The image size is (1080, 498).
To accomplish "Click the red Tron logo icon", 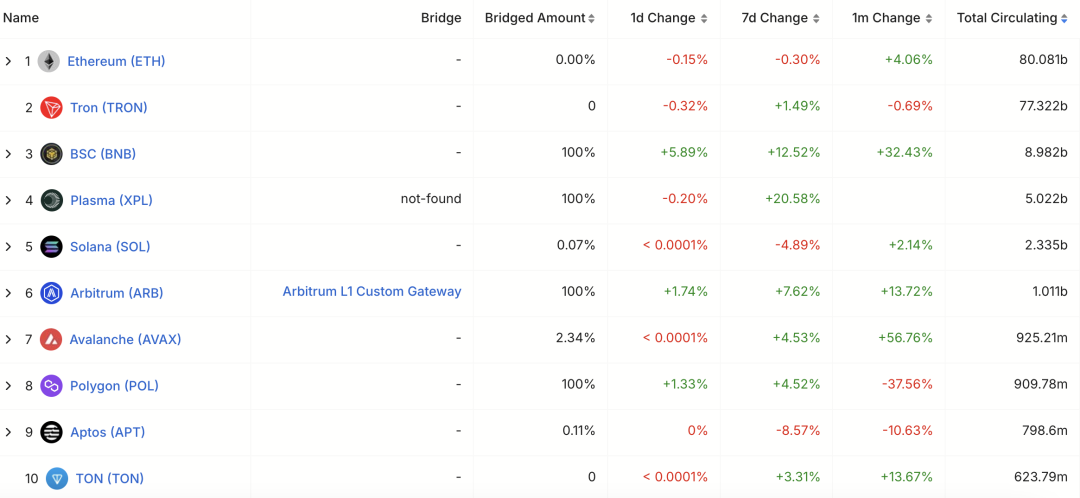I will pyautogui.click(x=51, y=108).
